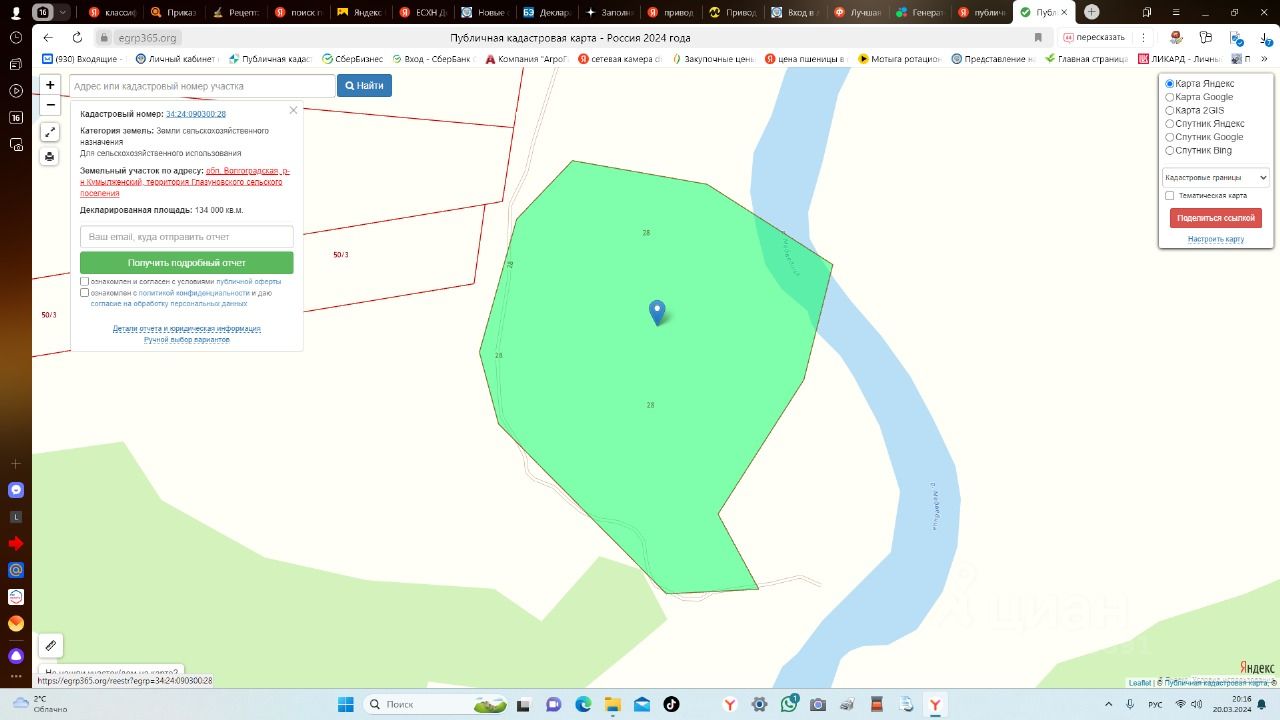The height and width of the screenshot is (720, 1280).
Task: Open a new browser tab
Action: (x=1092, y=12)
